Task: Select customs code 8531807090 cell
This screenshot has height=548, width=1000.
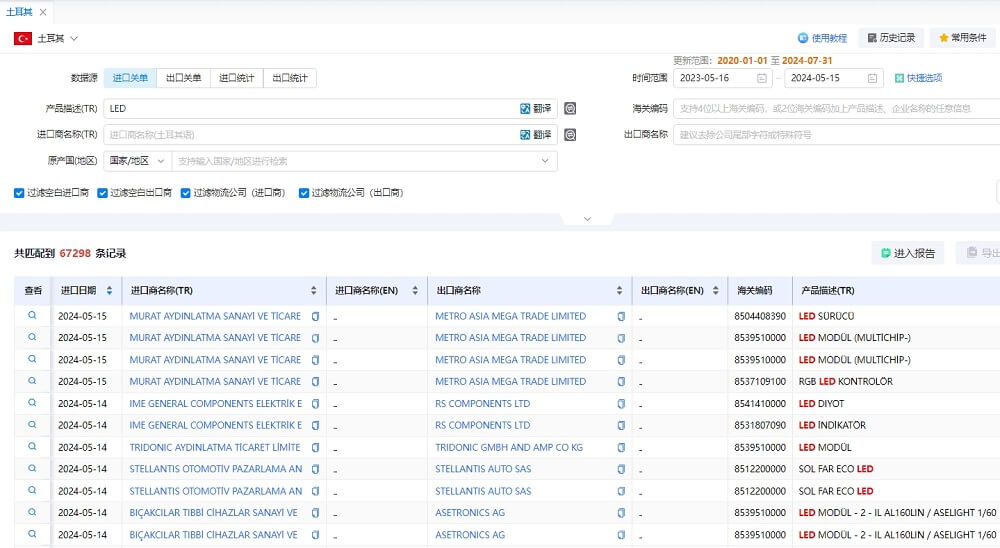Action: click(x=760, y=426)
